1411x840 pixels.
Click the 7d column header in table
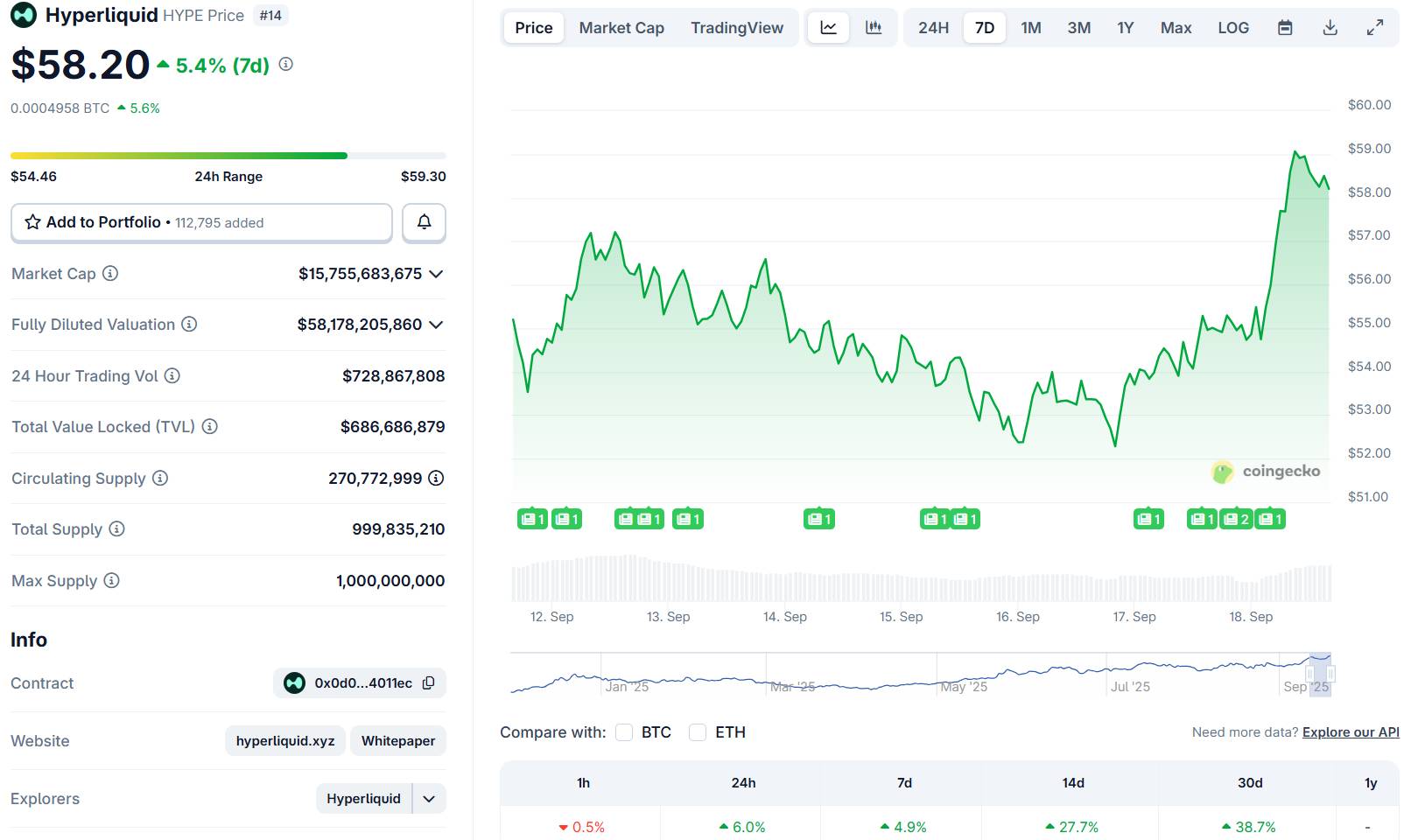click(904, 782)
